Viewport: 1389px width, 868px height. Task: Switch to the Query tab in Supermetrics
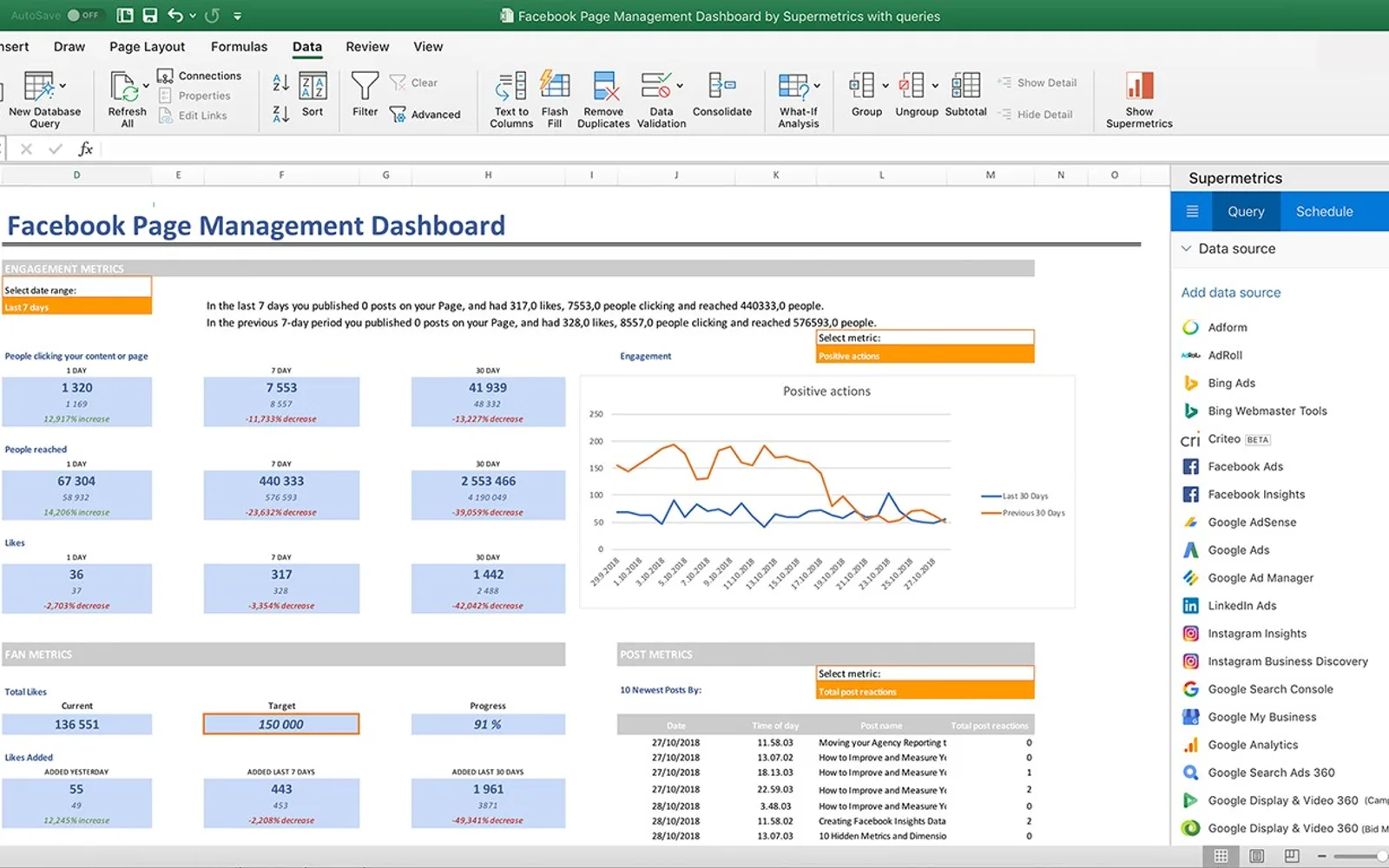click(x=1246, y=212)
